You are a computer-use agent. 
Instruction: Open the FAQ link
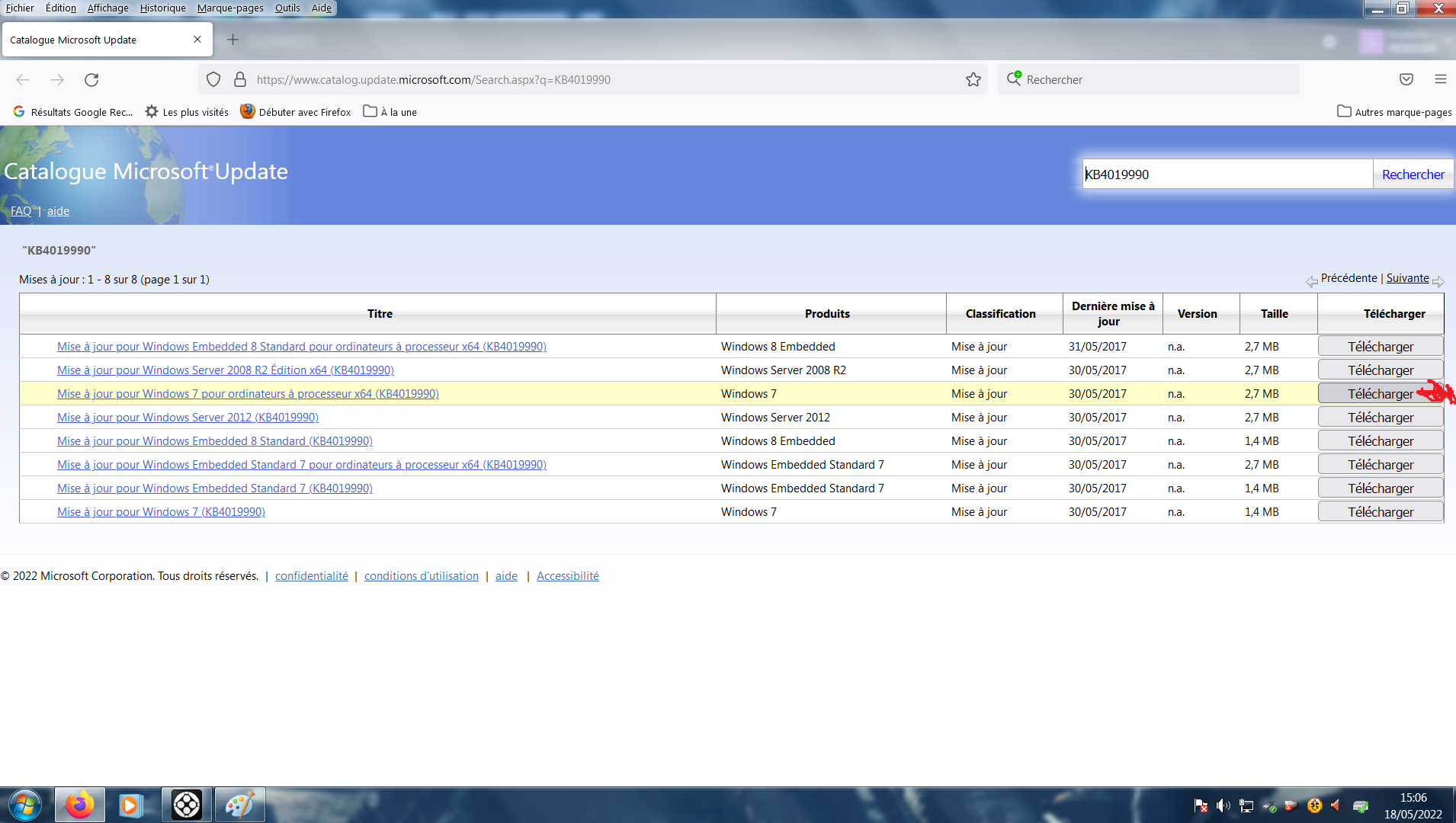[x=21, y=211]
